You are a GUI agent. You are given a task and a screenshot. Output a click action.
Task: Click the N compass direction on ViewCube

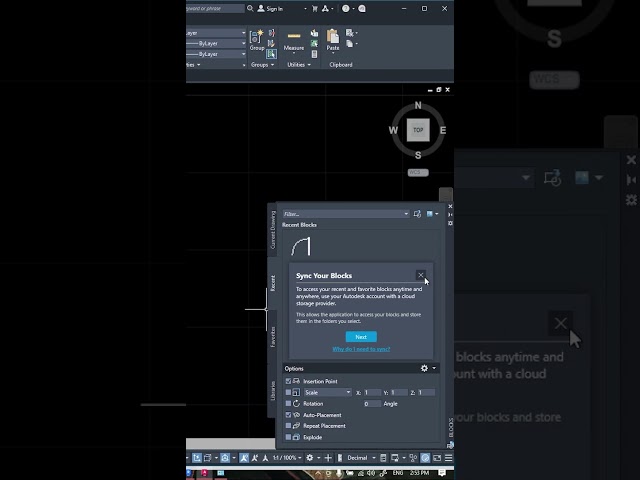pos(418,105)
